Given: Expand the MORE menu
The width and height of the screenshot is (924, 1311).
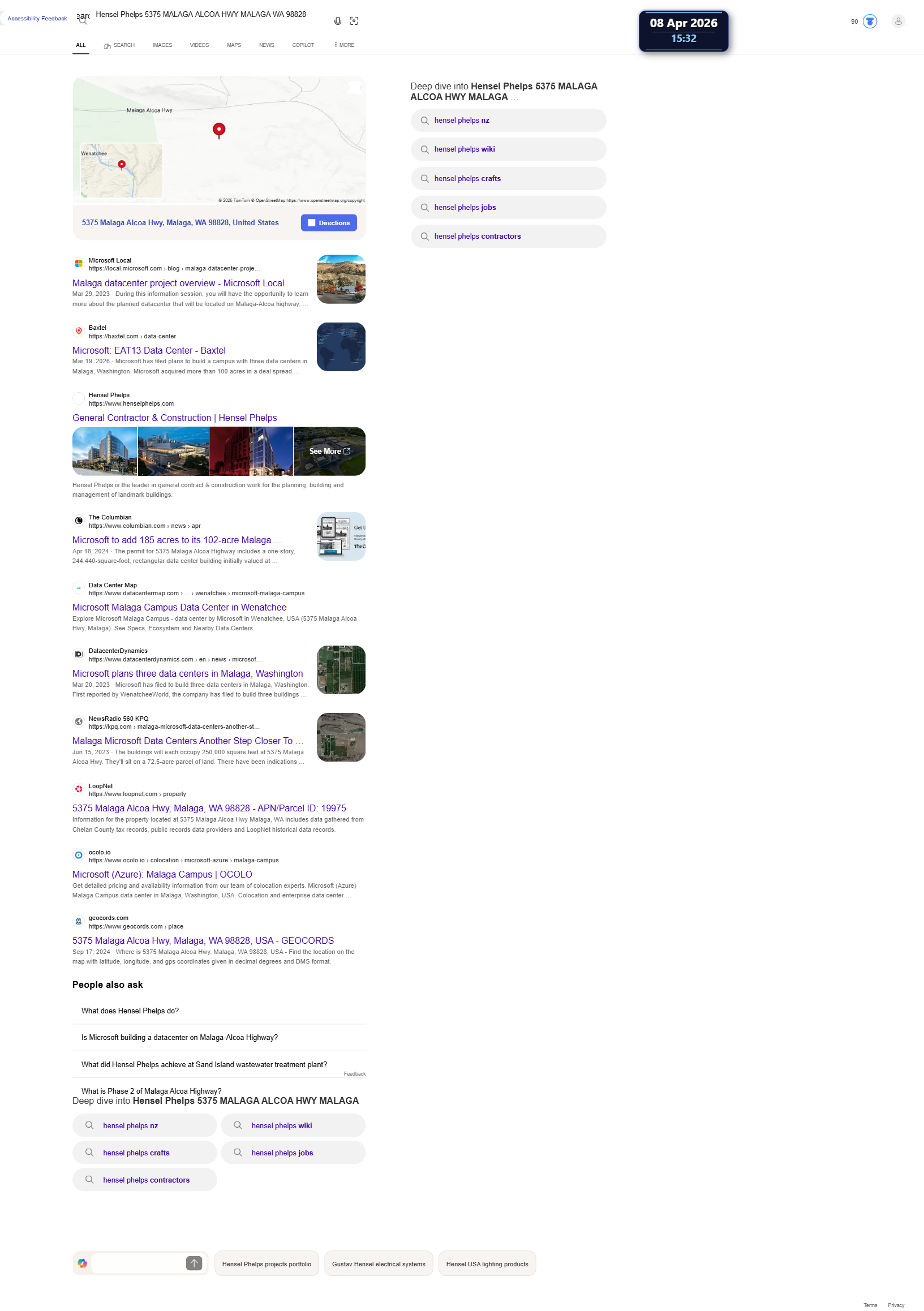Looking at the screenshot, I should [345, 45].
